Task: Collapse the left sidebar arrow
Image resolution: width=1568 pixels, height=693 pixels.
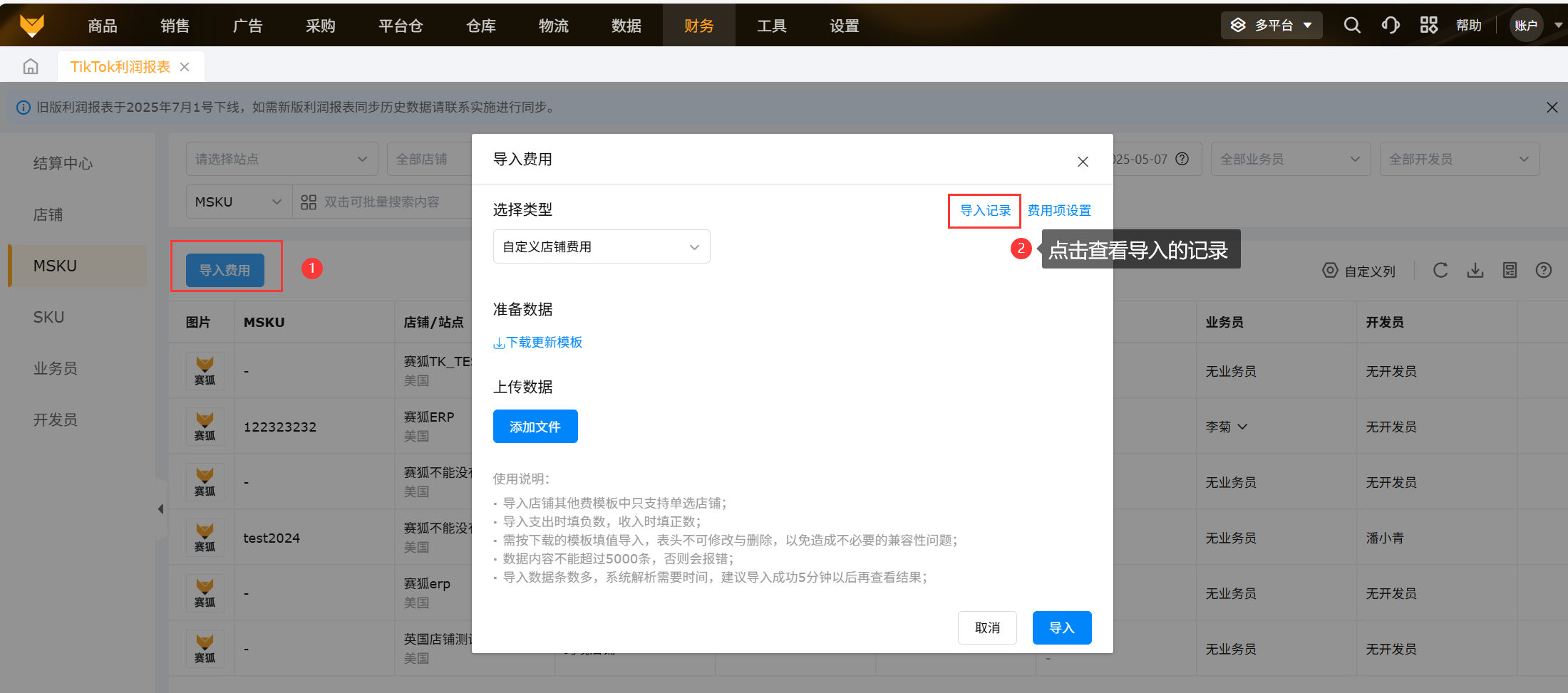Action: [161, 509]
